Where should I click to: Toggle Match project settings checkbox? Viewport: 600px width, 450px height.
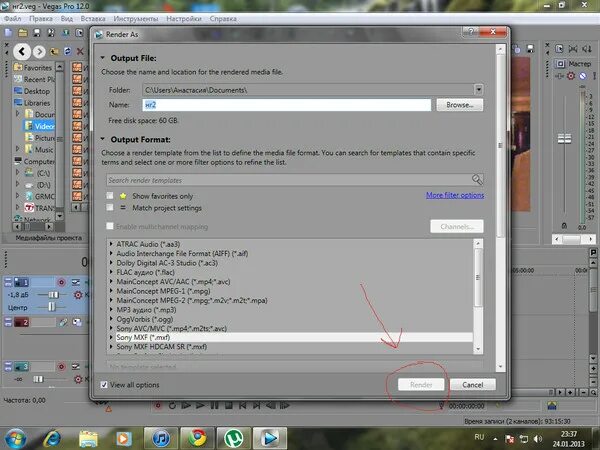click(110, 207)
